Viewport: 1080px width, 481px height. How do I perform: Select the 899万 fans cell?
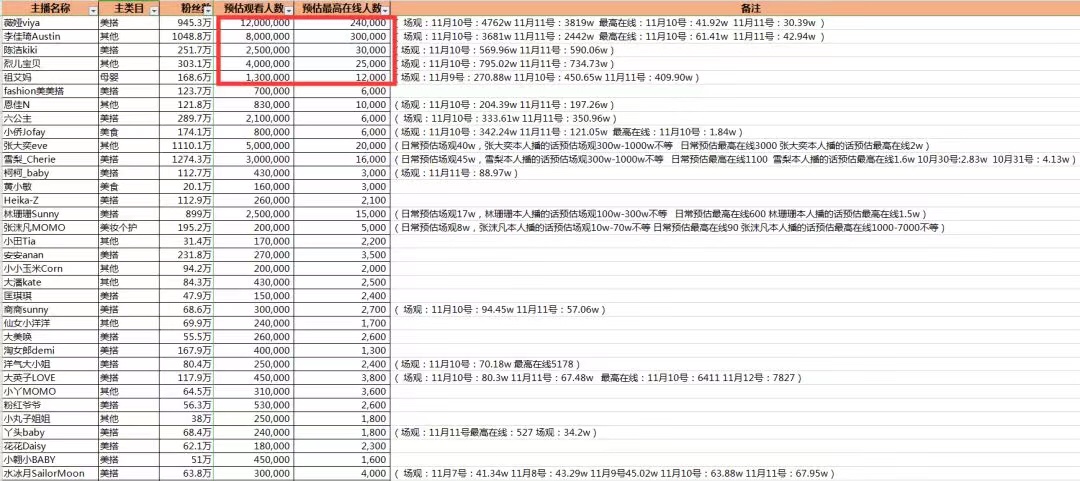pos(188,214)
